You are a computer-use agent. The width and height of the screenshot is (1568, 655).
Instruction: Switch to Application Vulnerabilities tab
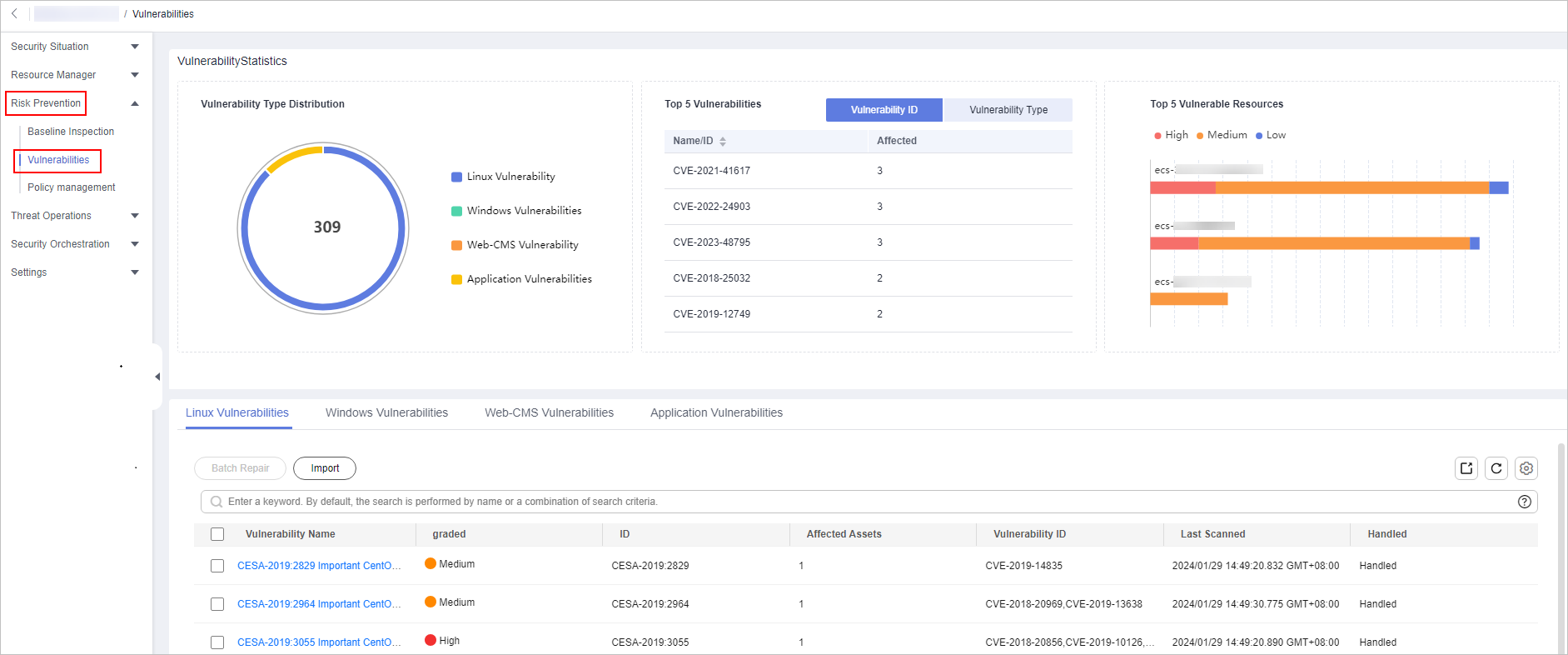point(716,412)
